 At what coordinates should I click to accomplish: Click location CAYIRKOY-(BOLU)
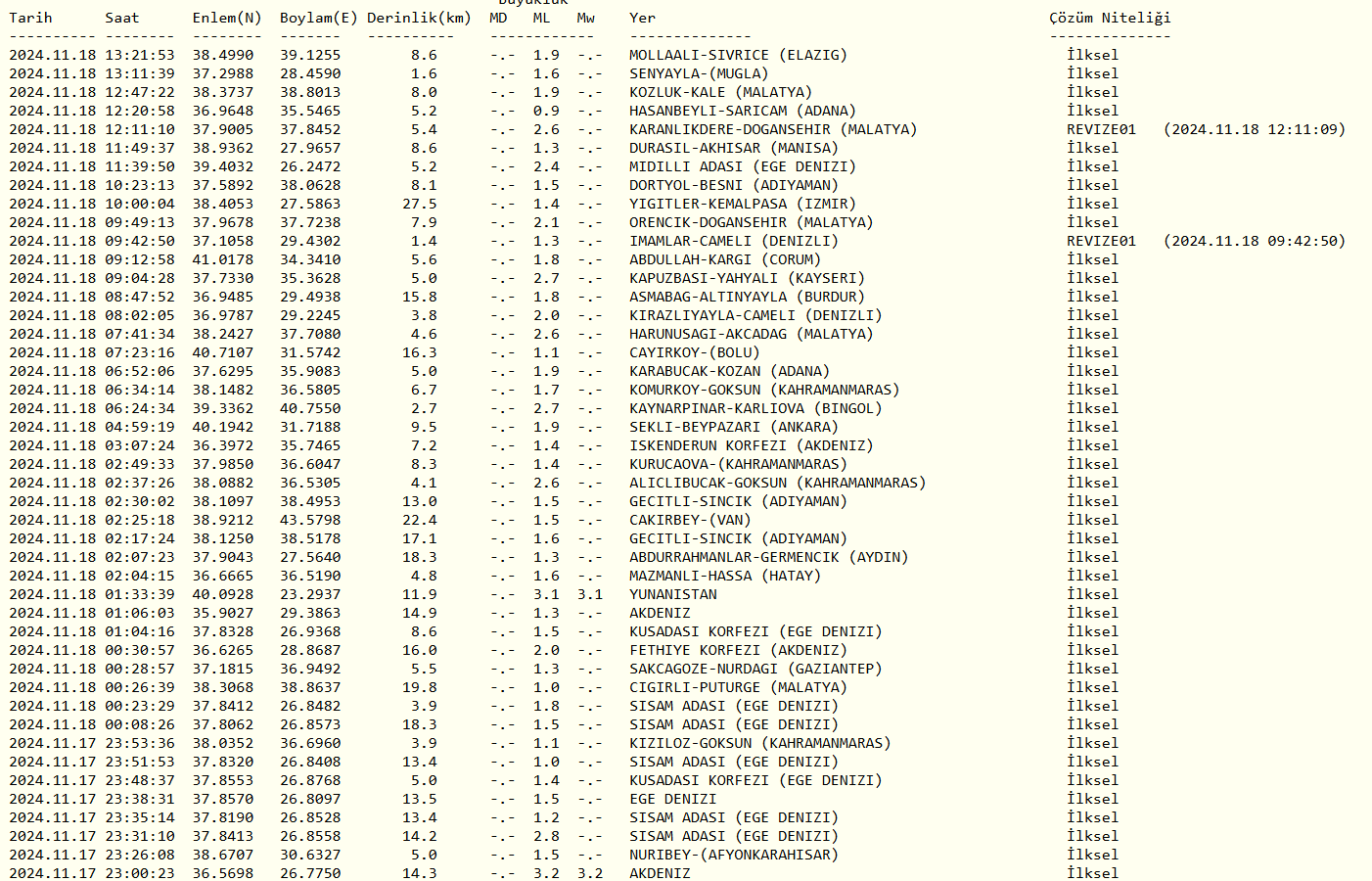point(695,352)
